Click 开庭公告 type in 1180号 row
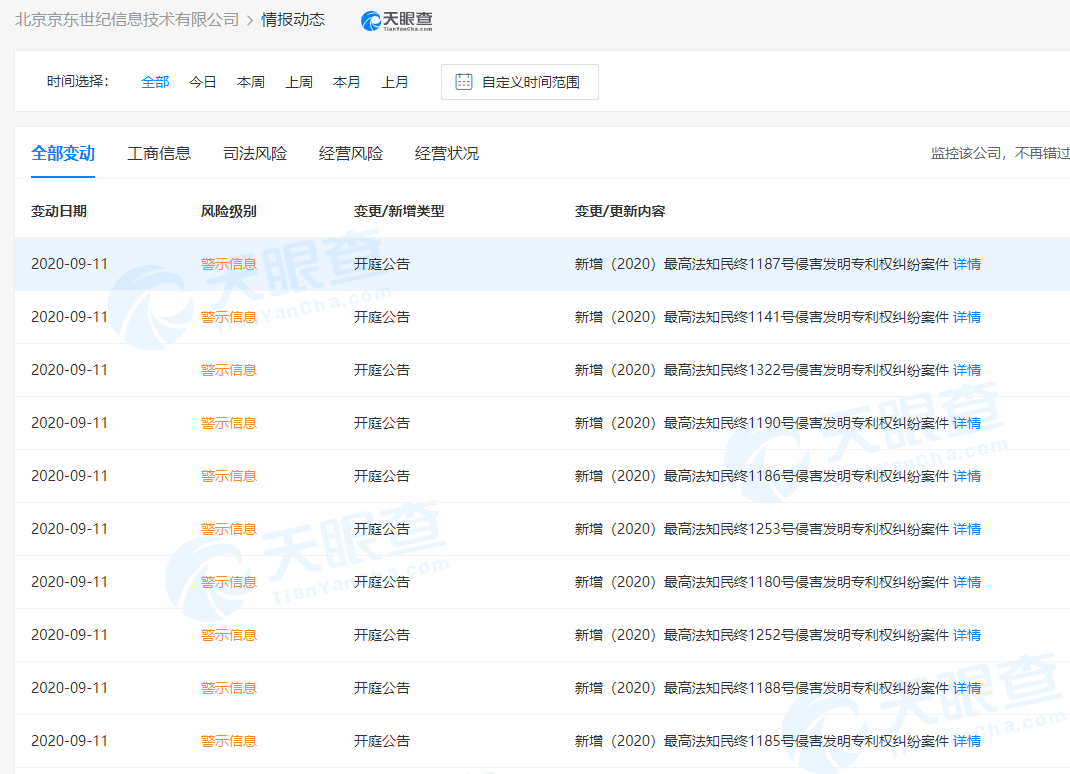This screenshot has height=774, width=1070. pos(381,582)
